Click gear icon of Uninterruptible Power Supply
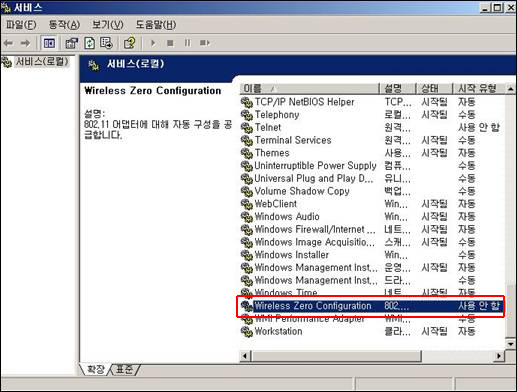This screenshot has width=517, height=392. 247,166
